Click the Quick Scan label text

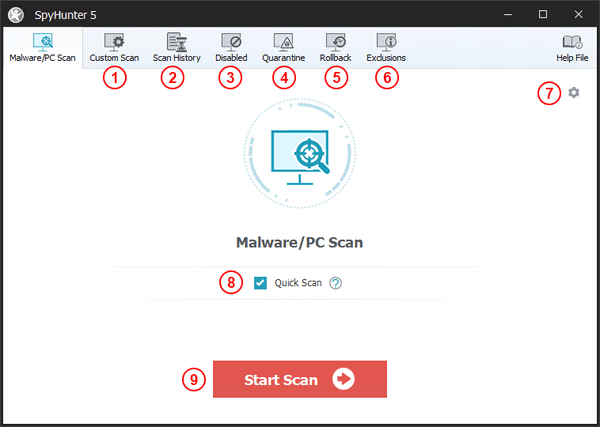click(x=298, y=283)
